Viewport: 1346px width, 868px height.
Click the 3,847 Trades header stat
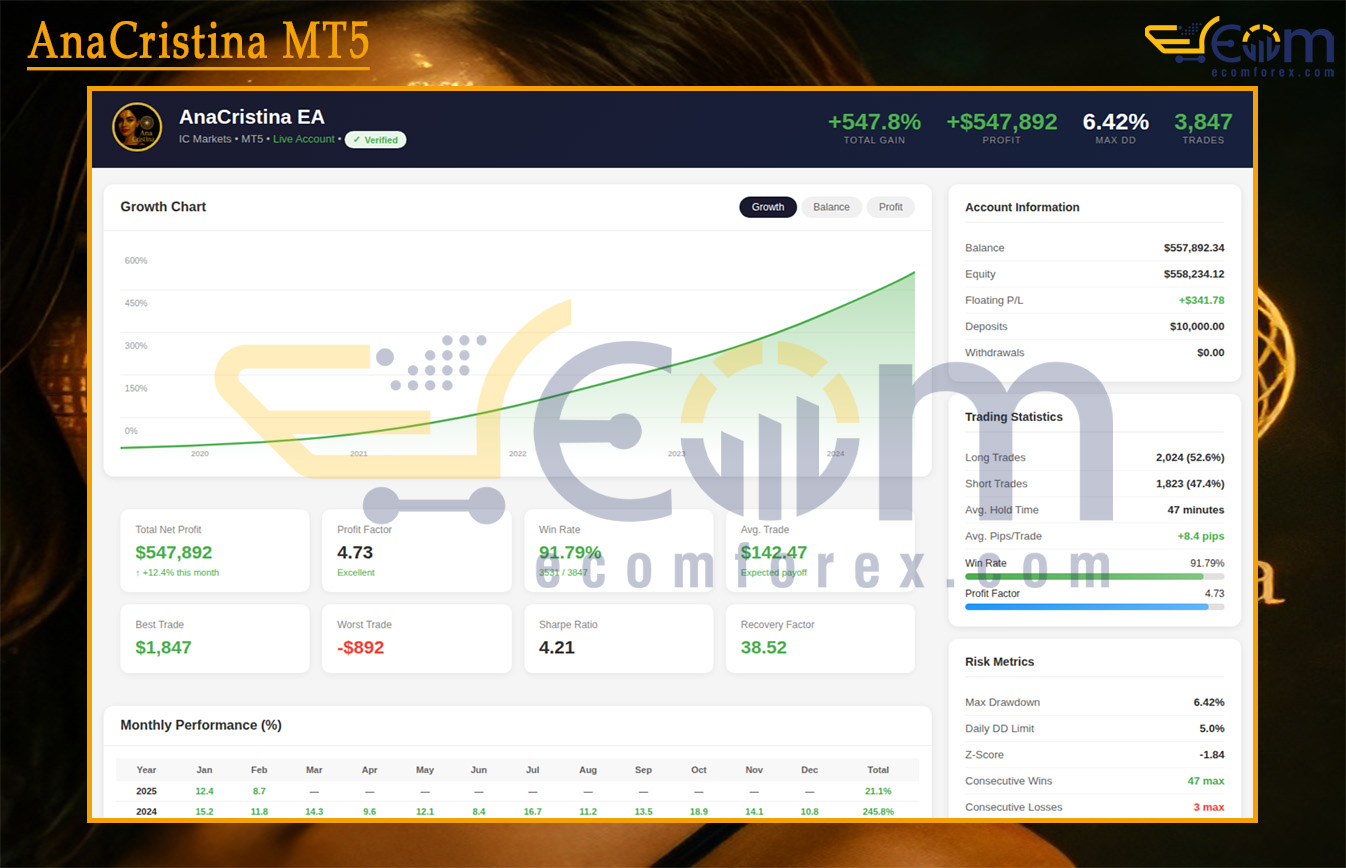click(1203, 127)
